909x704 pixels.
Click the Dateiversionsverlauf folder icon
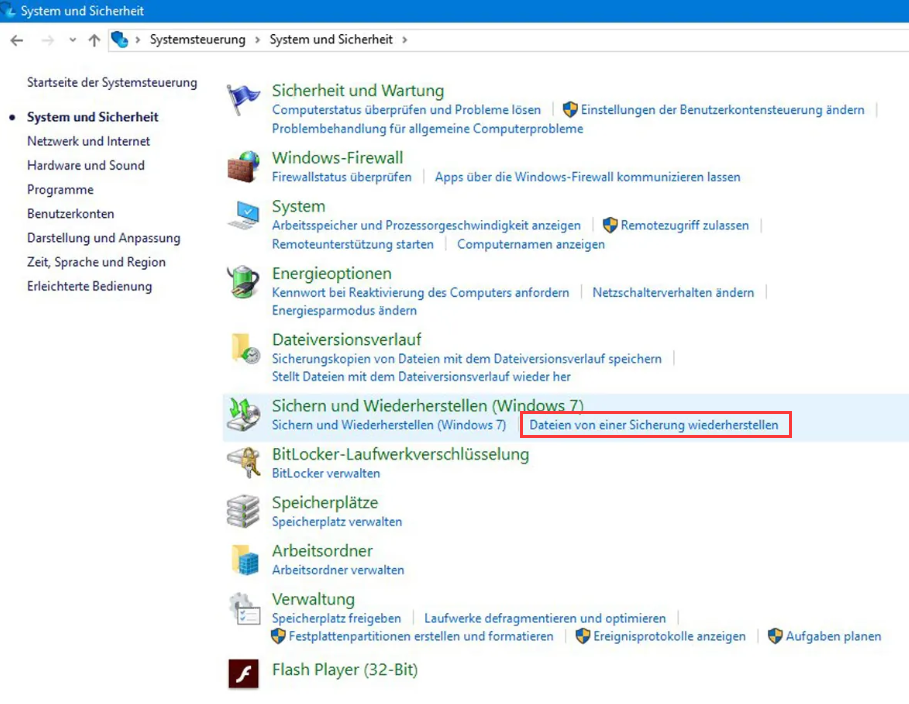[244, 348]
